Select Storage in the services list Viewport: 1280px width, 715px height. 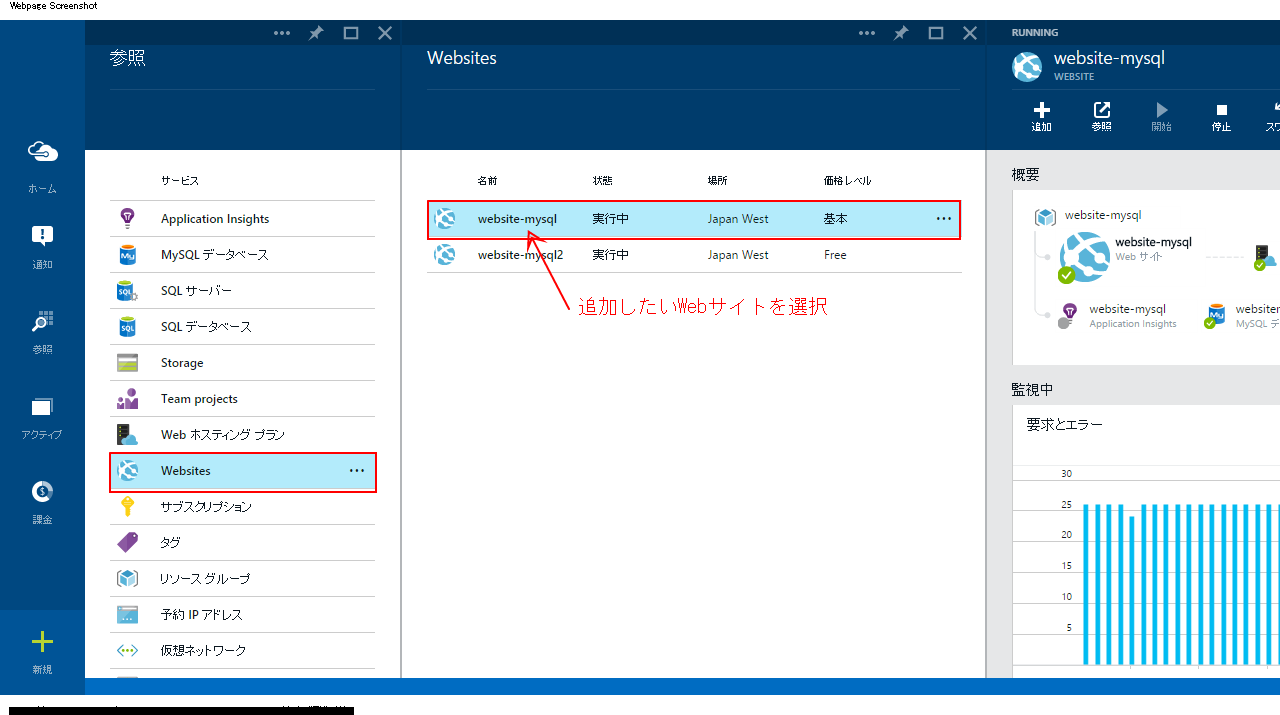[x=184, y=362]
